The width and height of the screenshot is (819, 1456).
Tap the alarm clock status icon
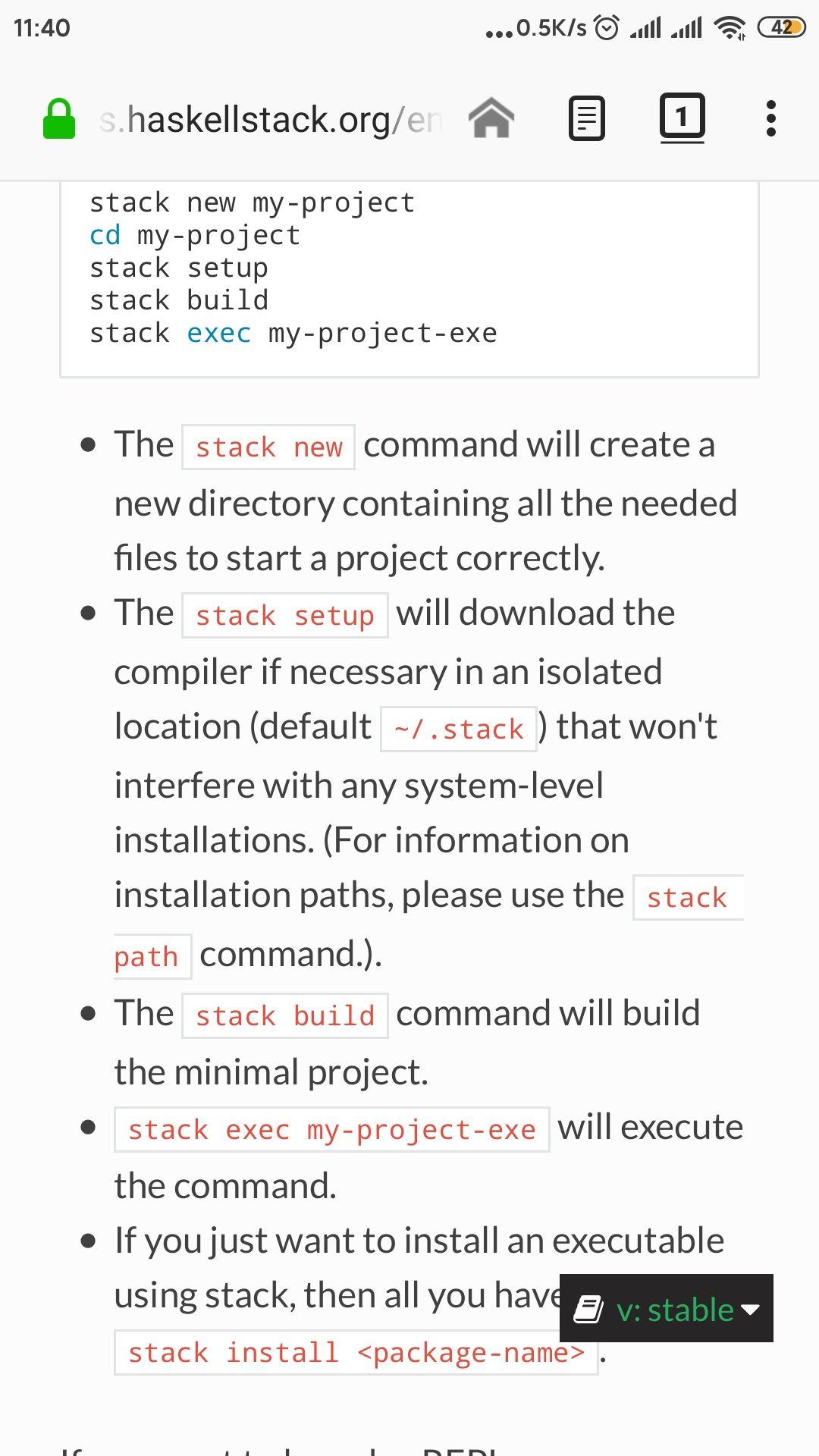pyautogui.click(x=607, y=28)
